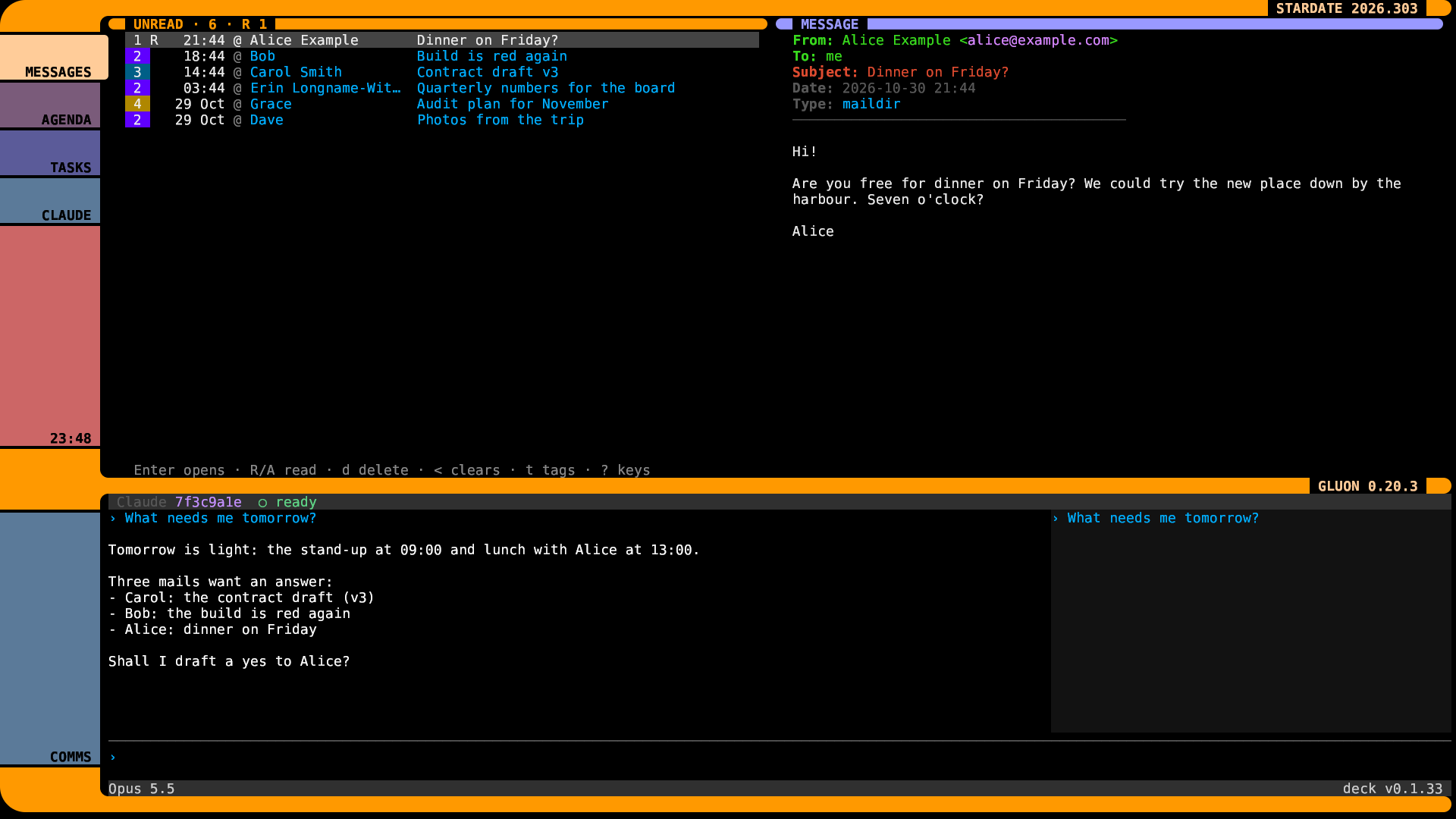Click the ? keys help hint
The image size is (1456, 819).
[625, 470]
